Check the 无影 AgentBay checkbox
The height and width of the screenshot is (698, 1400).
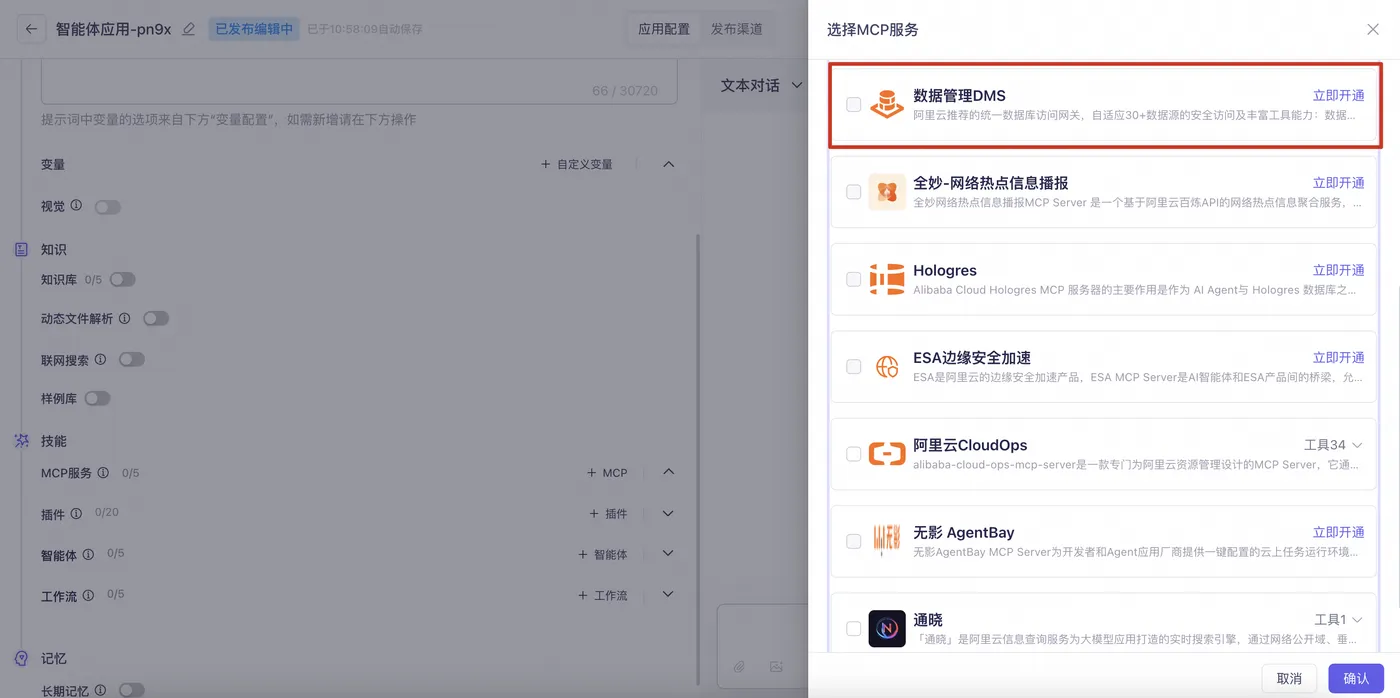[x=853, y=541]
